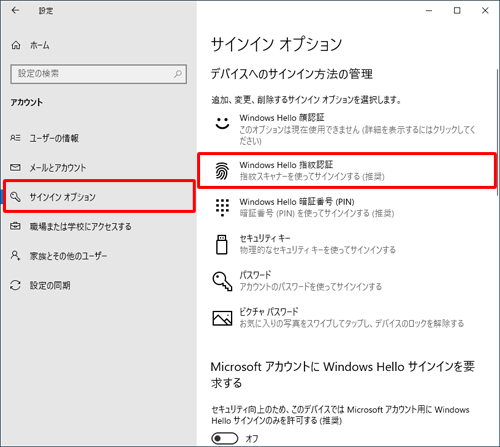Expand パスワード sign-in option

[347, 281]
